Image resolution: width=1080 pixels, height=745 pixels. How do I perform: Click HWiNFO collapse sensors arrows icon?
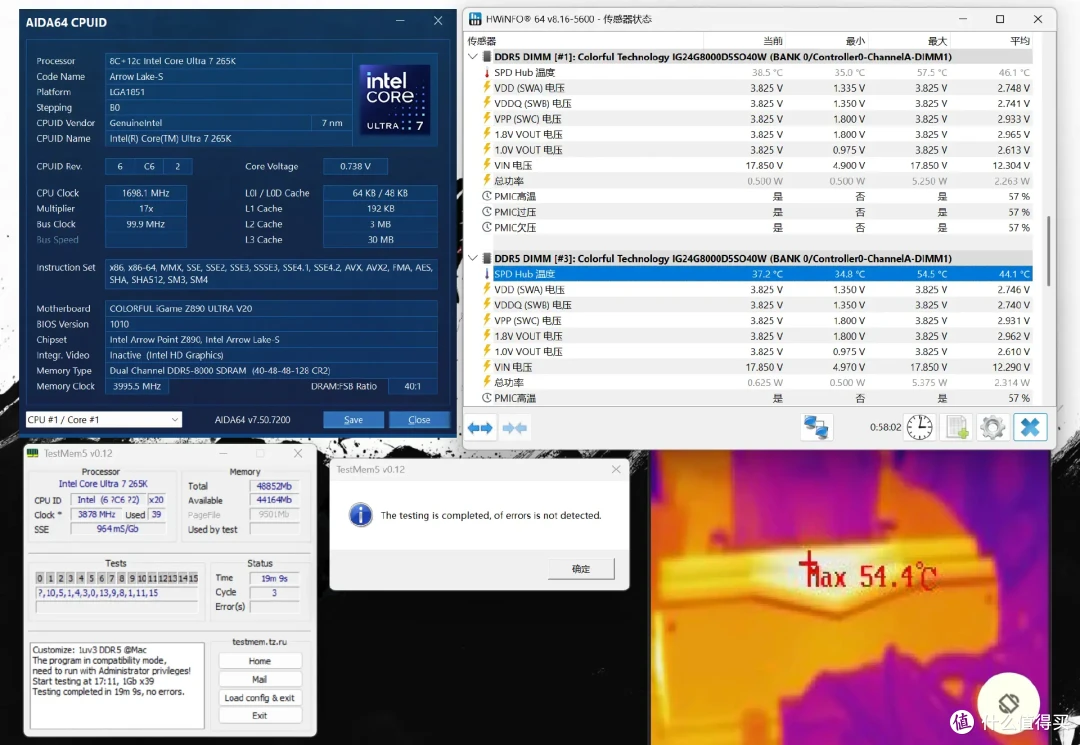tap(515, 428)
